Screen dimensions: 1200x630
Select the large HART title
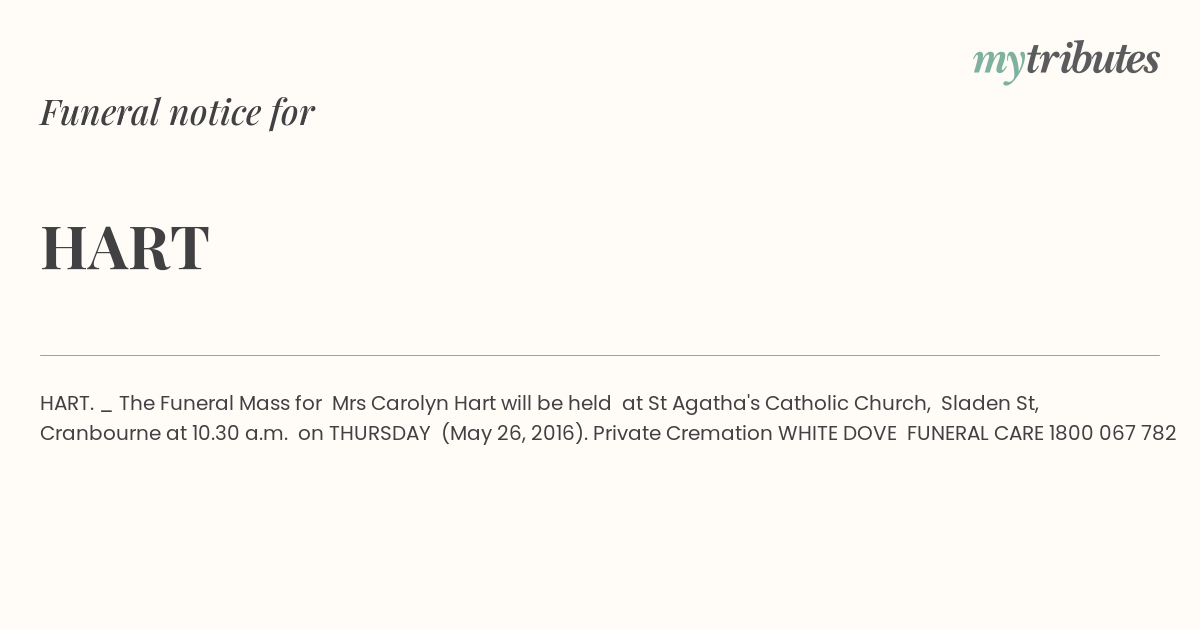point(125,247)
